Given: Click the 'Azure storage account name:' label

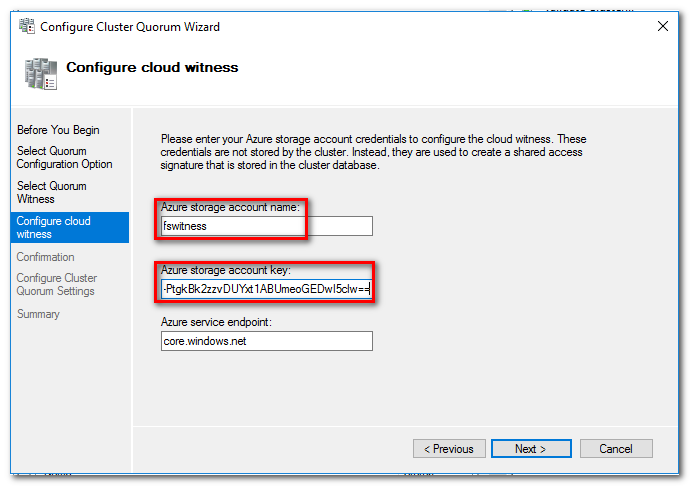Looking at the screenshot, I should [x=230, y=207].
